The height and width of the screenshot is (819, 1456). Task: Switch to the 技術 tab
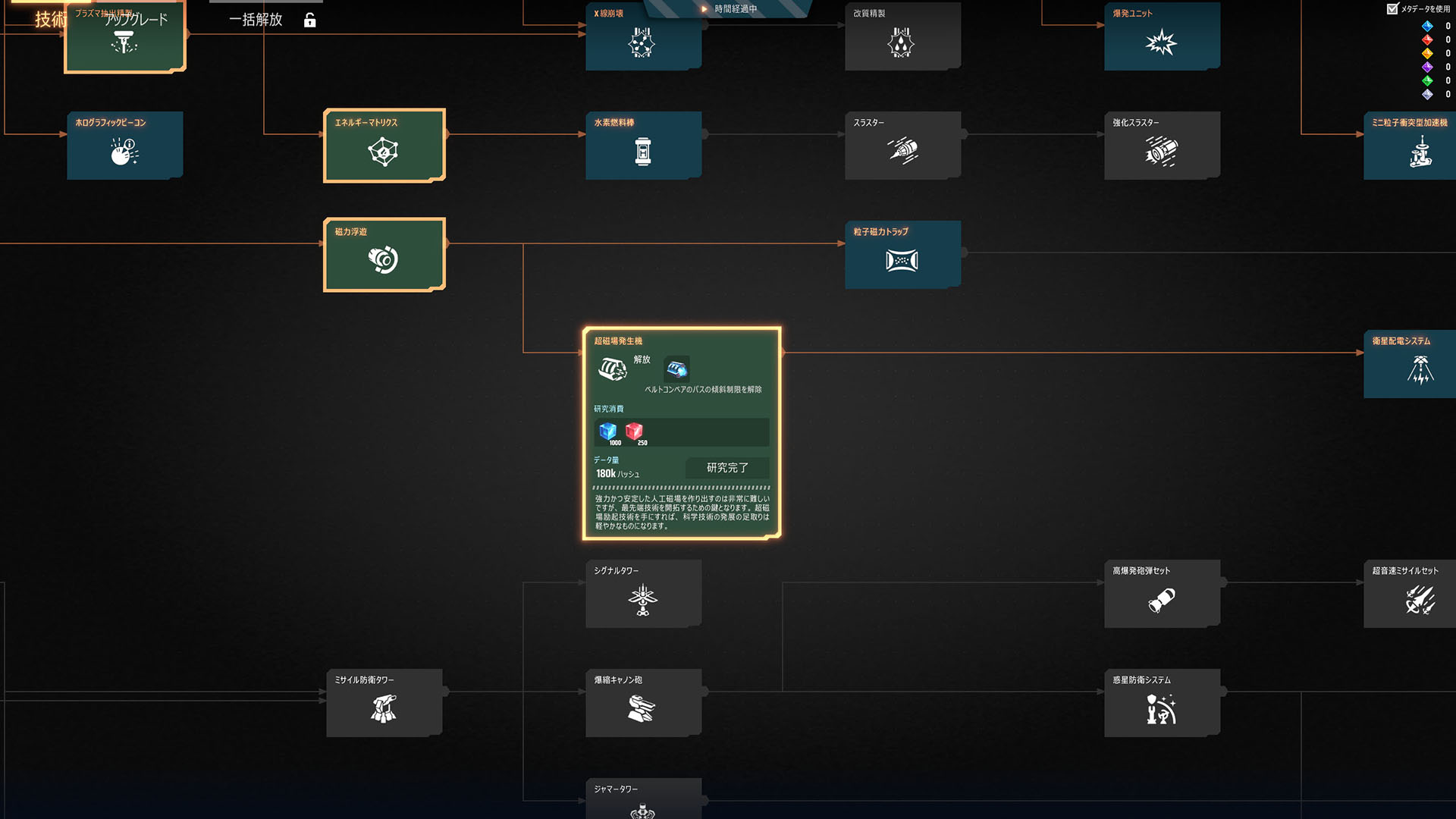[50, 20]
